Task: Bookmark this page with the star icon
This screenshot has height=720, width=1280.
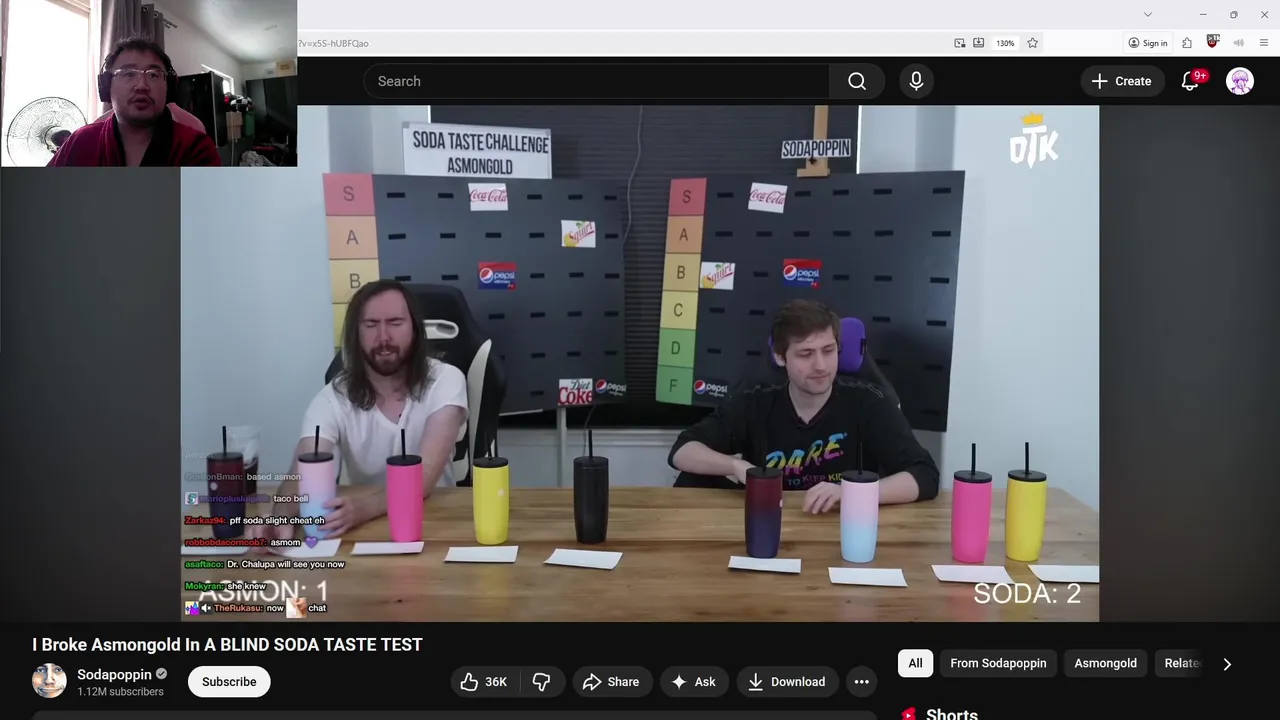Action: click(x=1032, y=43)
